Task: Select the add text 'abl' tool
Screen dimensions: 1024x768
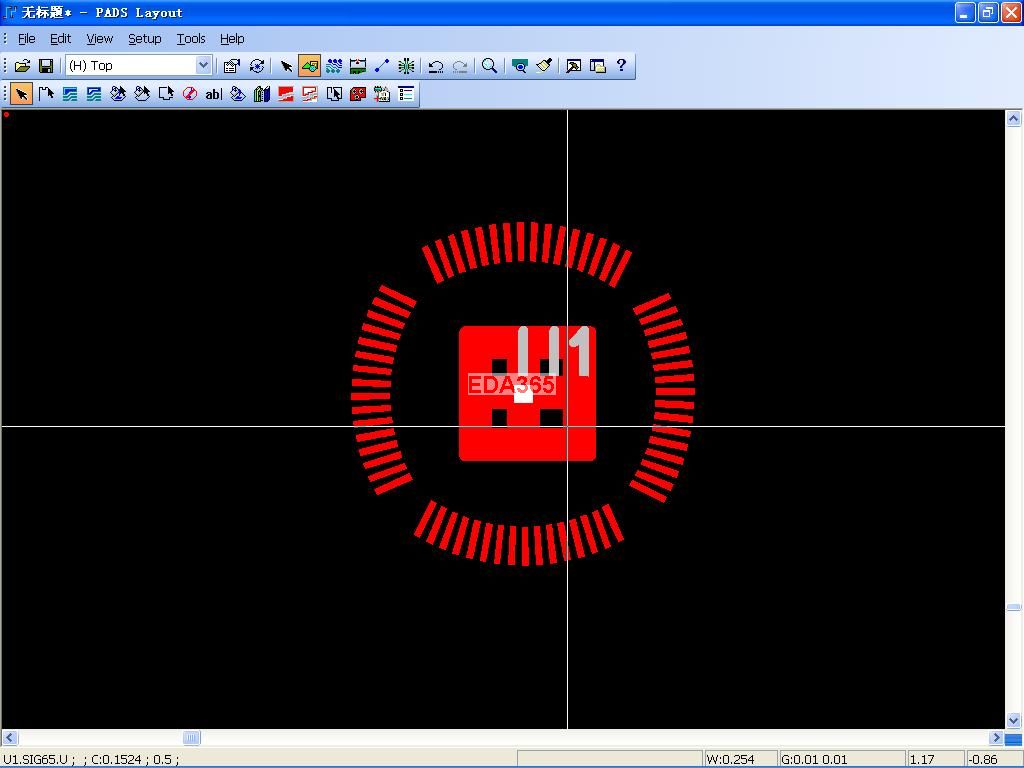Action: click(213, 94)
